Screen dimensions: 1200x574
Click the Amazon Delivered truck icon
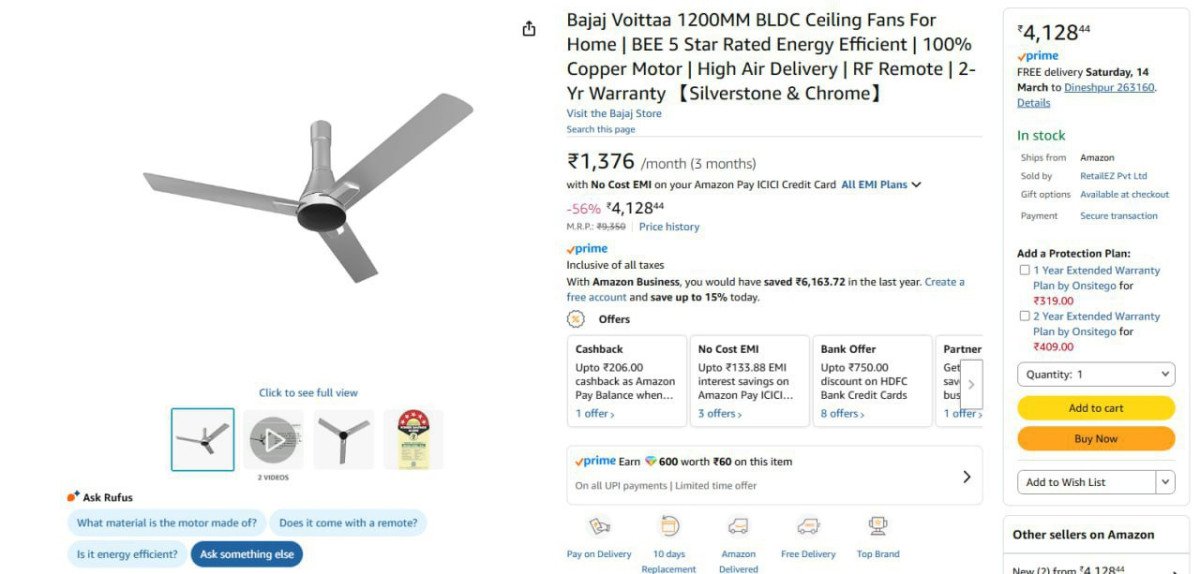click(x=738, y=526)
